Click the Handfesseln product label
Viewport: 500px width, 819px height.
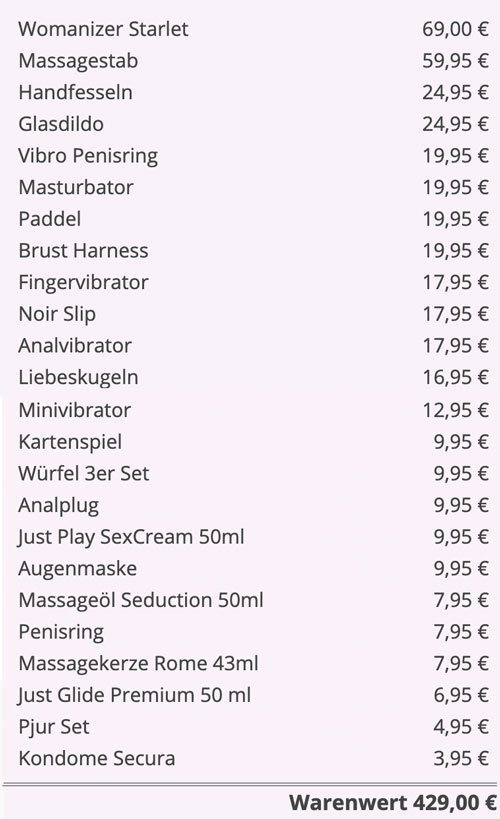75,92
